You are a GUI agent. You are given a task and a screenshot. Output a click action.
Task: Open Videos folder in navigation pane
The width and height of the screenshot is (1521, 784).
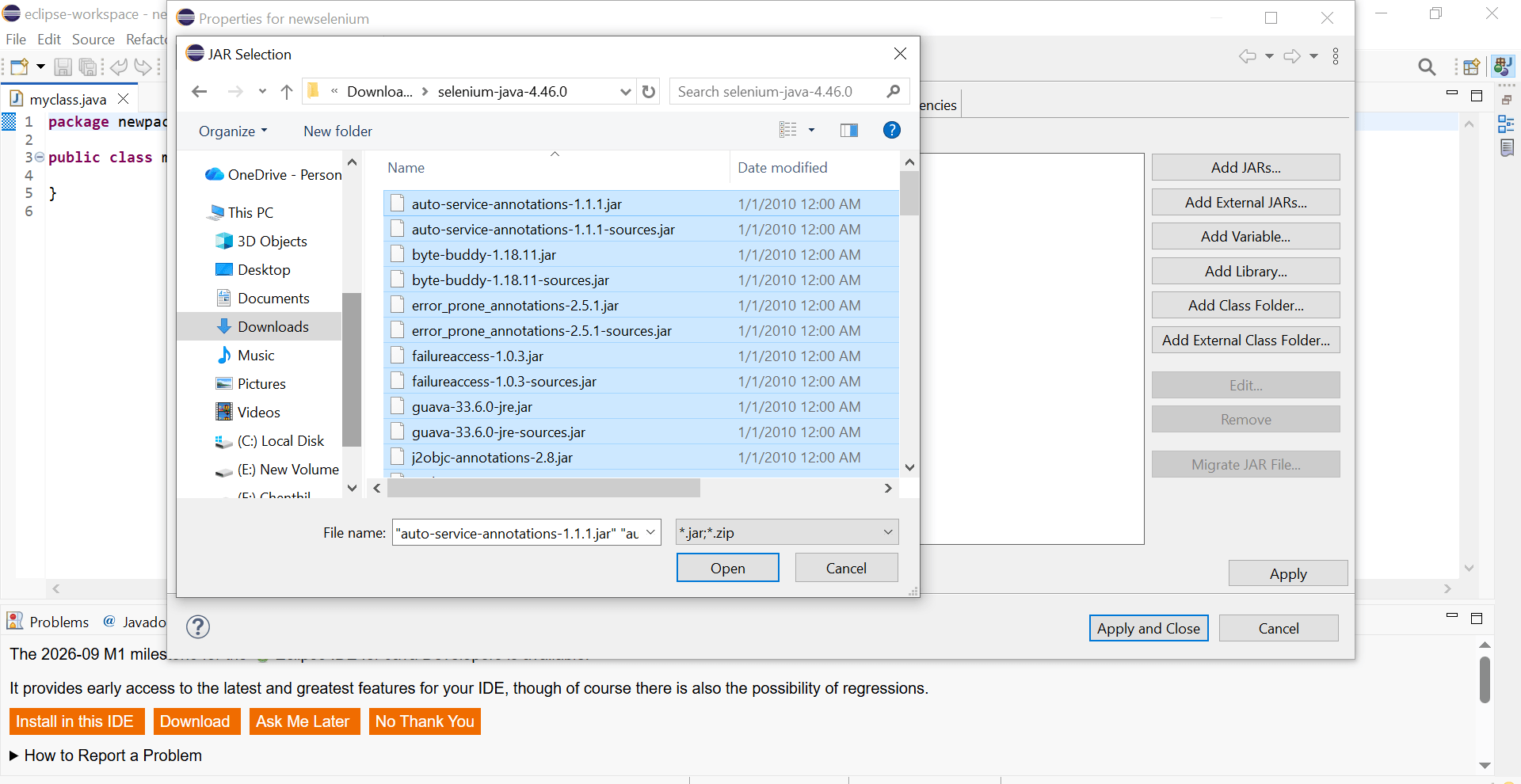point(248,413)
